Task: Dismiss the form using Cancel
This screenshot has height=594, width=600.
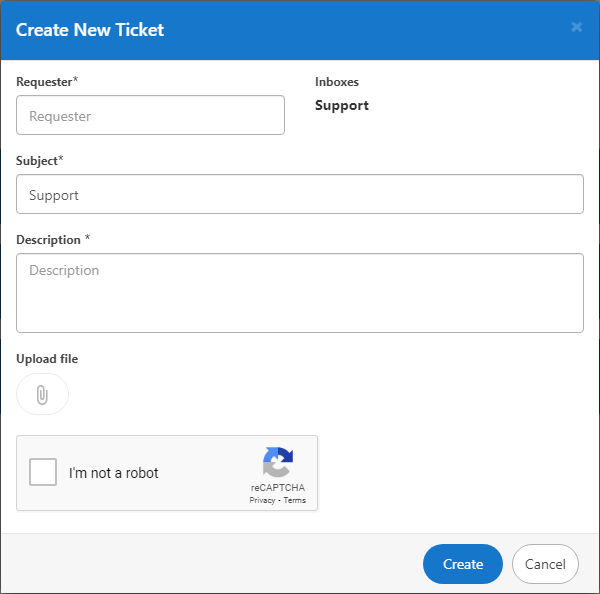Action: pos(545,564)
